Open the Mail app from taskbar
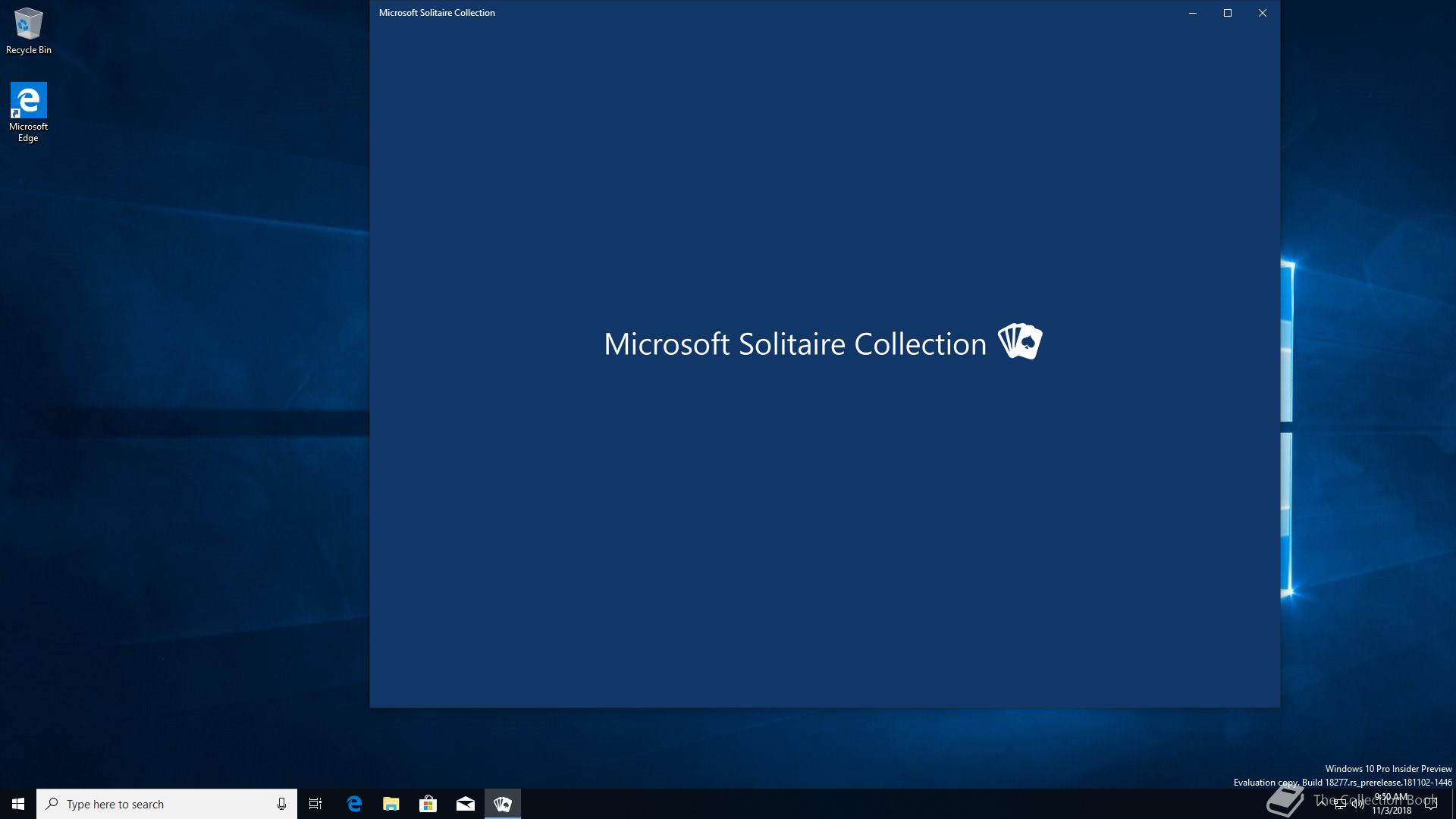Image resolution: width=1456 pixels, height=819 pixels. tap(466, 804)
